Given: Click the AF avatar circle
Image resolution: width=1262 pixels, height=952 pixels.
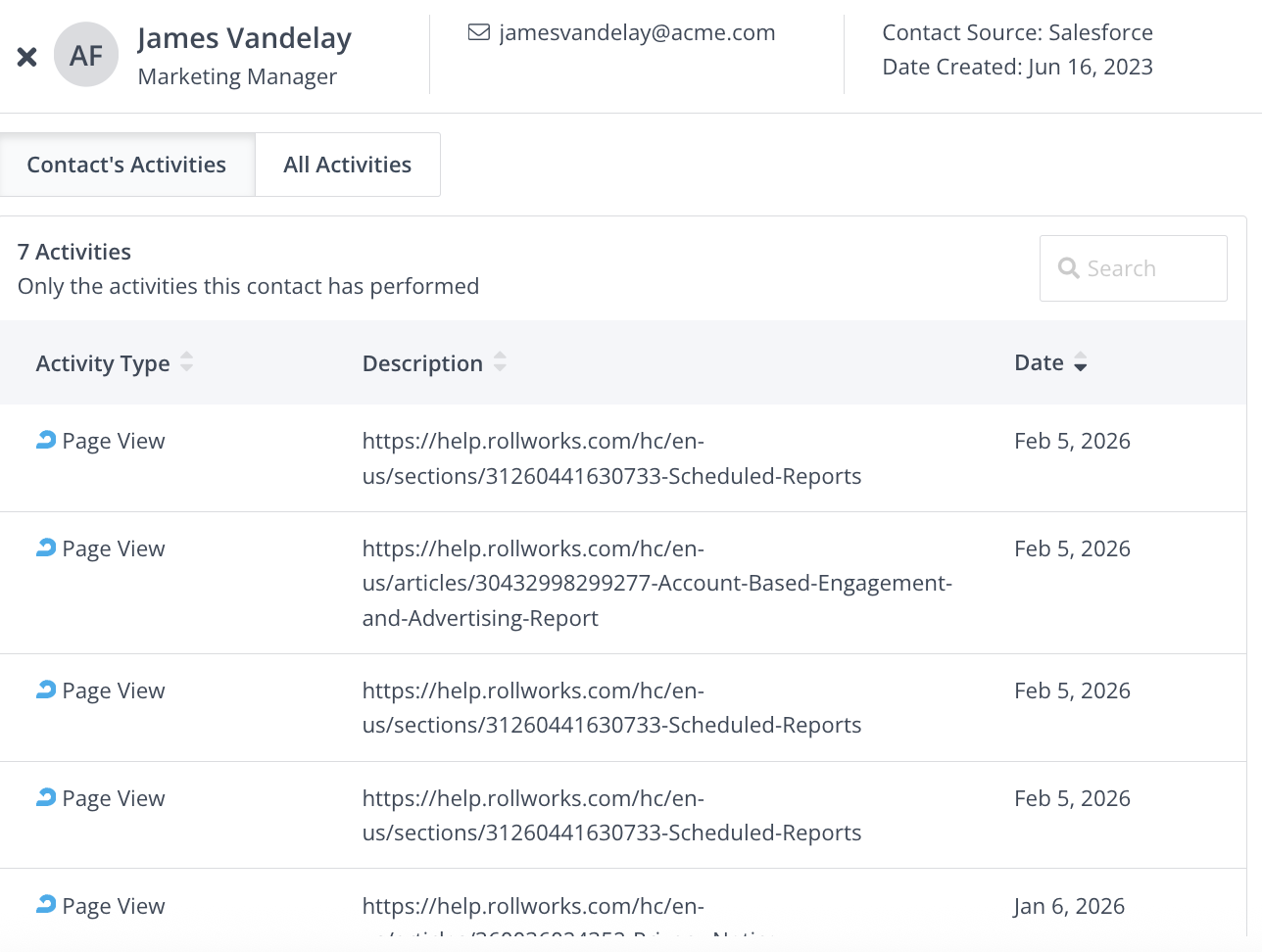Looking at the screenshot, I should [x=86, y=55].
